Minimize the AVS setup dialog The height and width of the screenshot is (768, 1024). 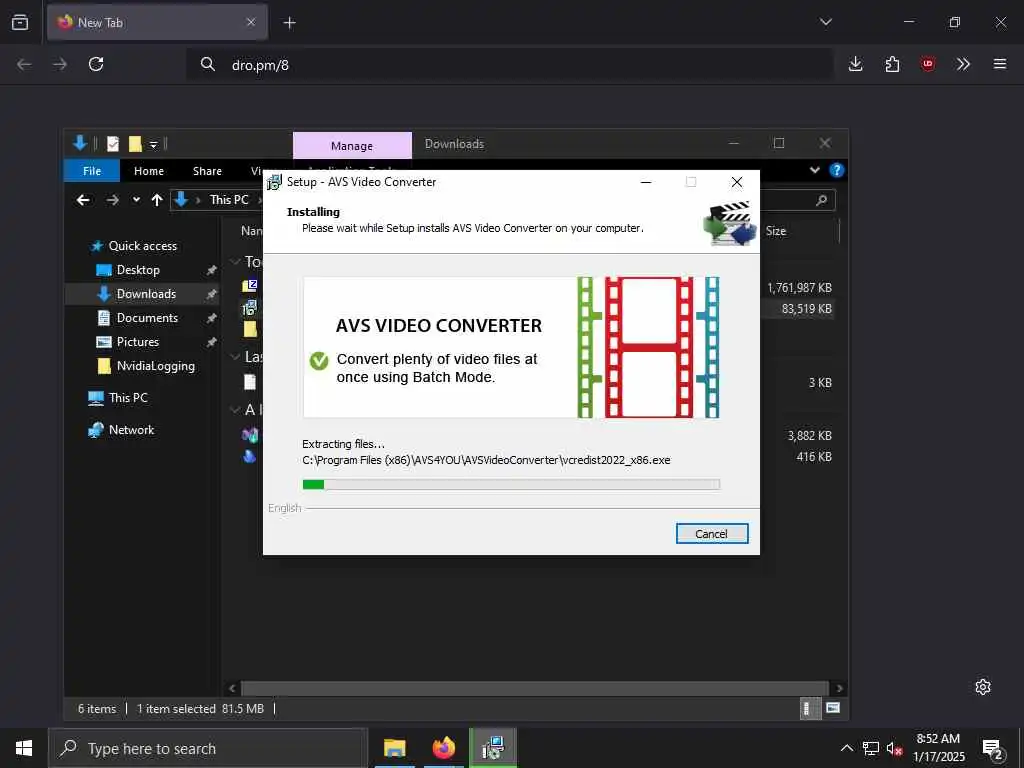point(646,182)
